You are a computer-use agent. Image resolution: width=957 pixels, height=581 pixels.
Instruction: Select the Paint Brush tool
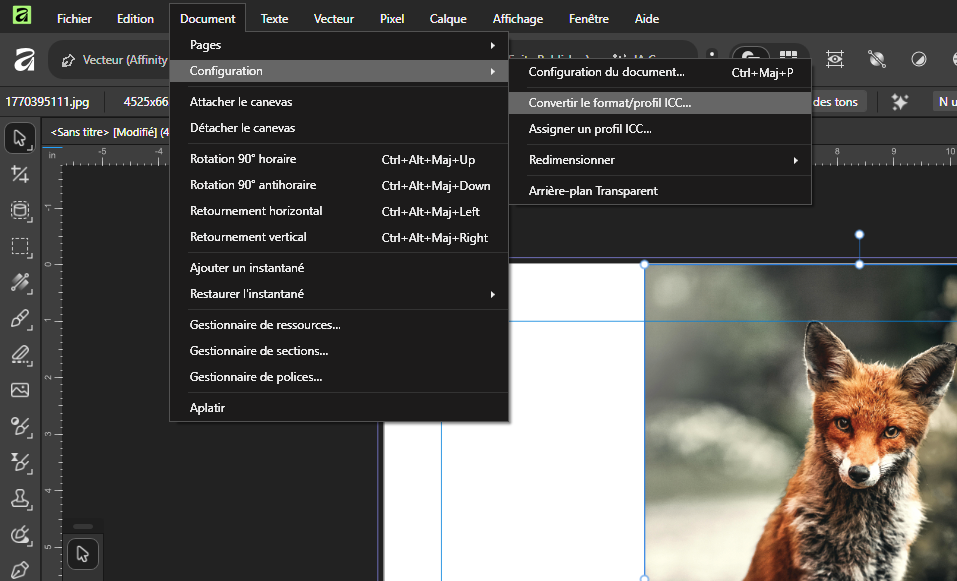coord(20,318)
